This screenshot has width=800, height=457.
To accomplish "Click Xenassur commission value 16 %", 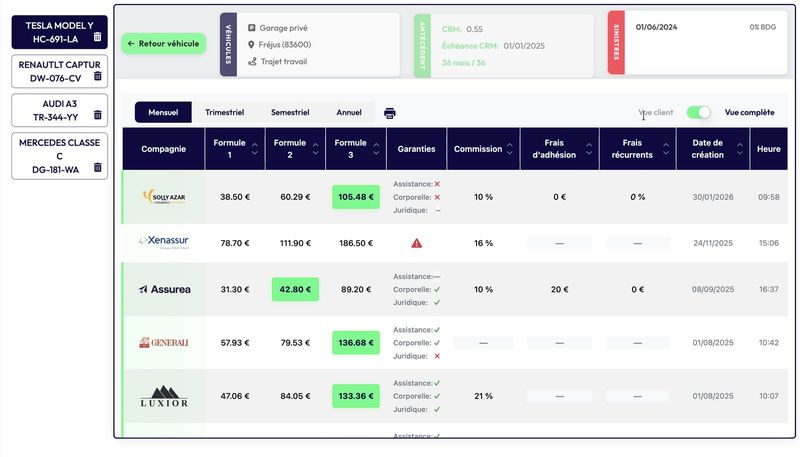I will click(483, 243).
